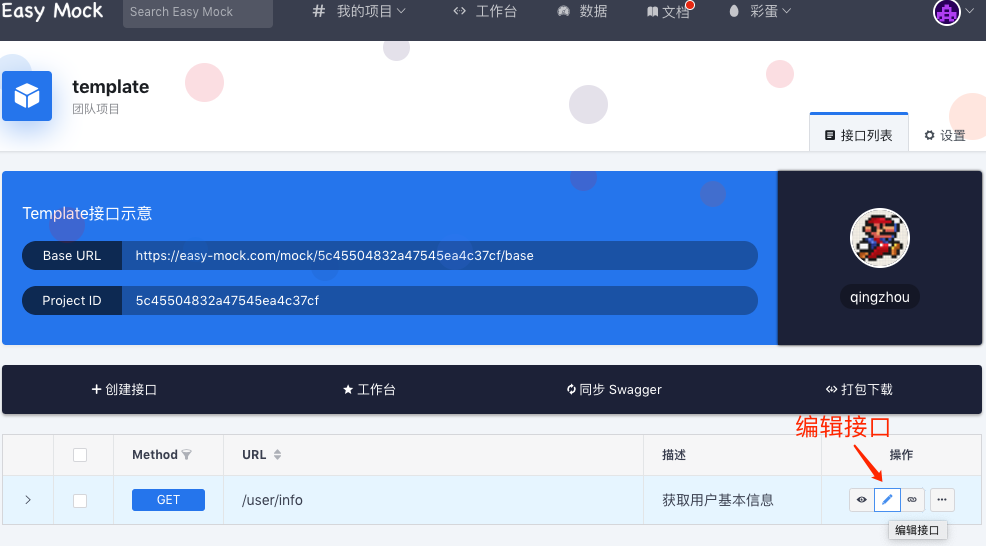The image size is (986, 546).
Task: Sort by URL column arrows
Action: (x=277, y=455)
